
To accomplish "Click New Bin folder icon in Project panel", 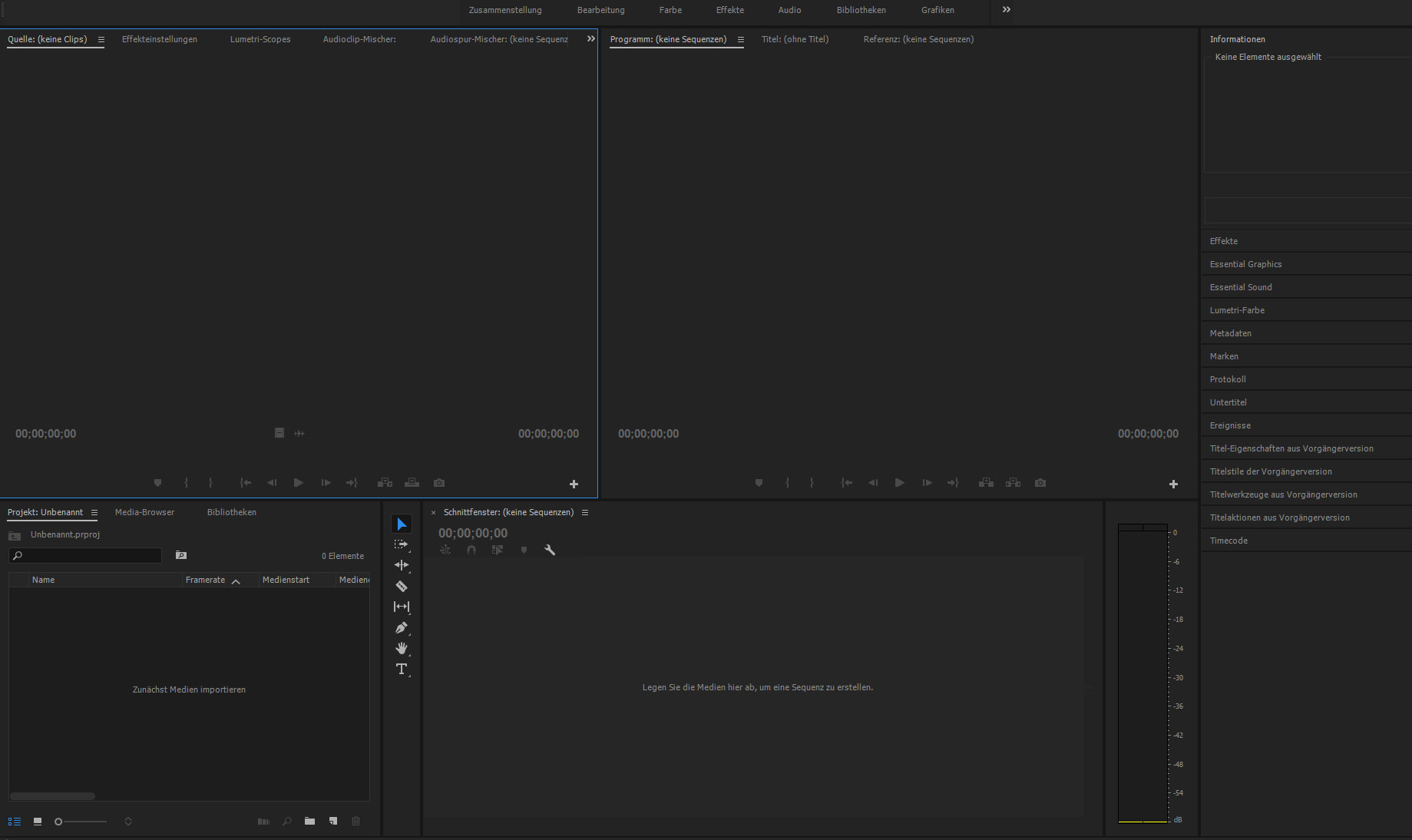I will click(309, 821).
